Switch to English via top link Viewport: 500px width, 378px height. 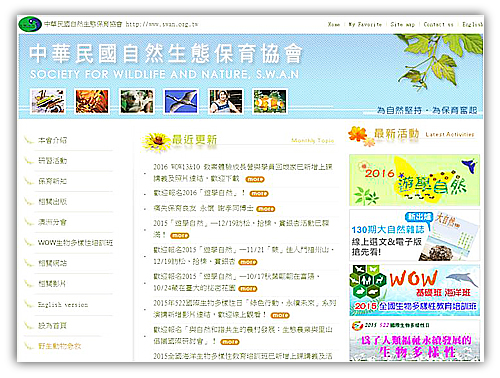coord(472,24)
